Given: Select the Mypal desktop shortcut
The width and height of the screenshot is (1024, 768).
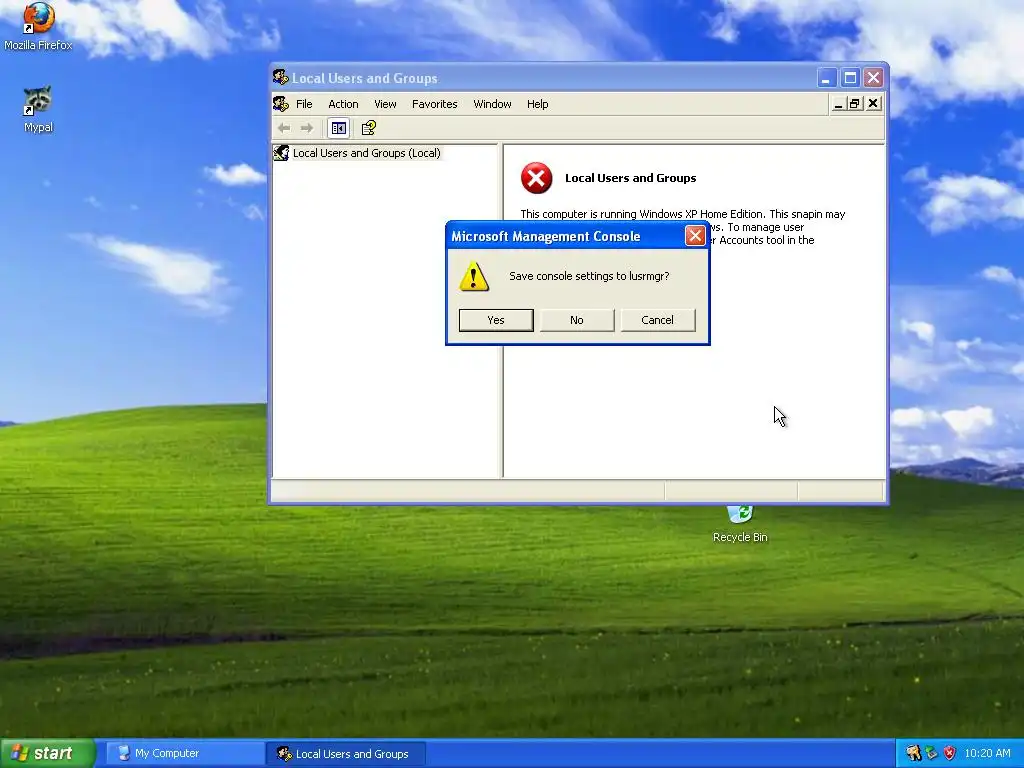Looking at the screenshot, I should point(38,109).
